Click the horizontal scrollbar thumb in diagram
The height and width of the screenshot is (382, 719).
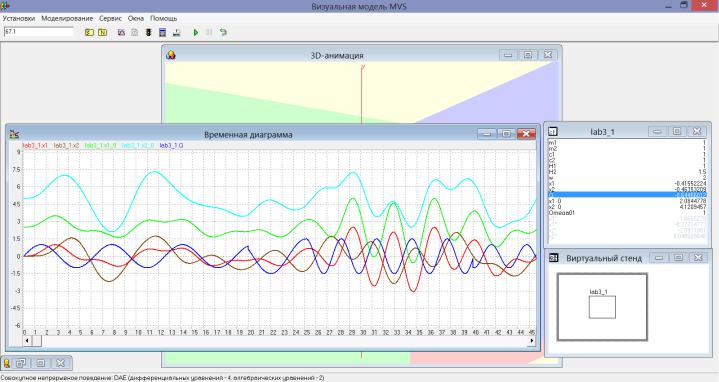(36, 340)
